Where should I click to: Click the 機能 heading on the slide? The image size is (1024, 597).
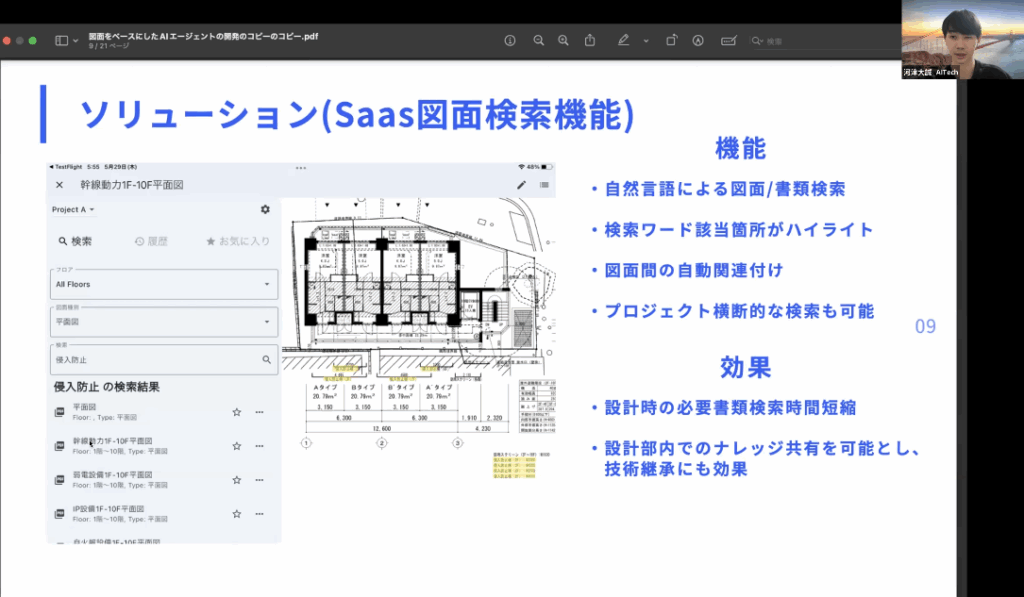click(x=741, y=149)
